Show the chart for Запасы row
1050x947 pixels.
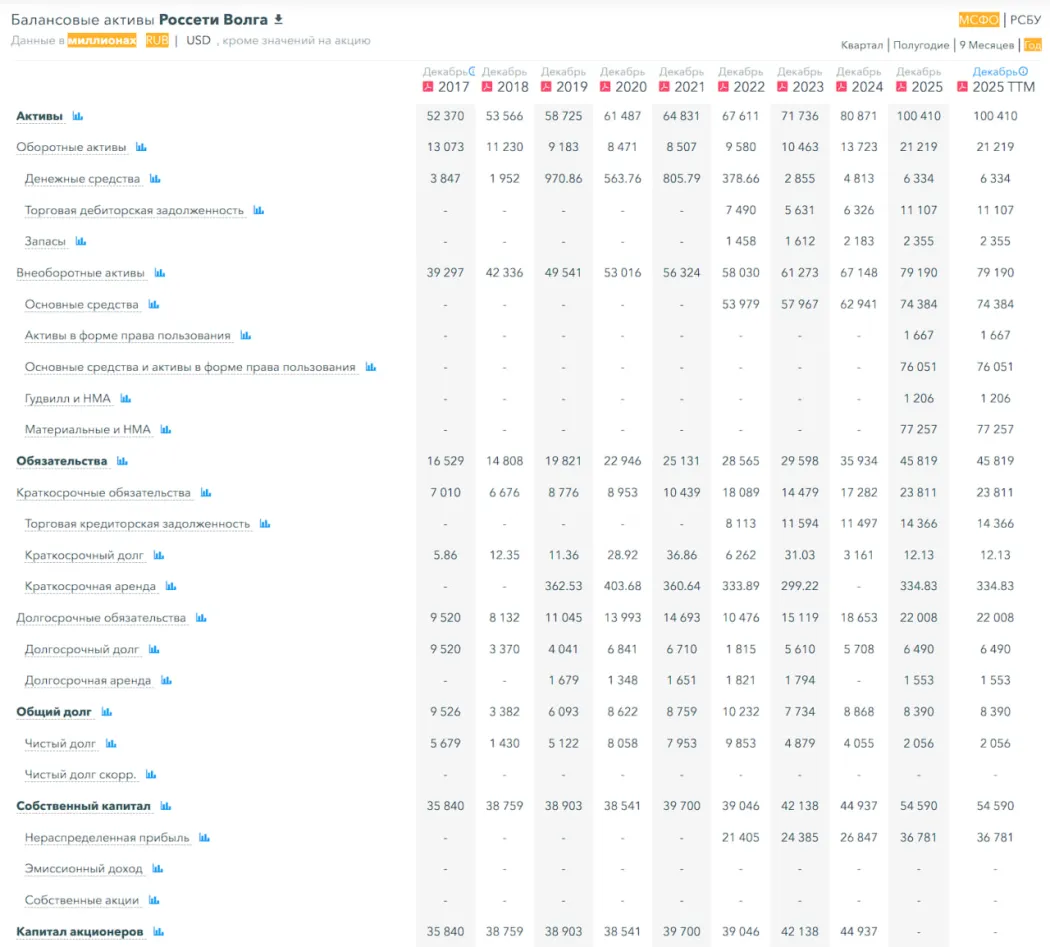(x=81, y=242)
